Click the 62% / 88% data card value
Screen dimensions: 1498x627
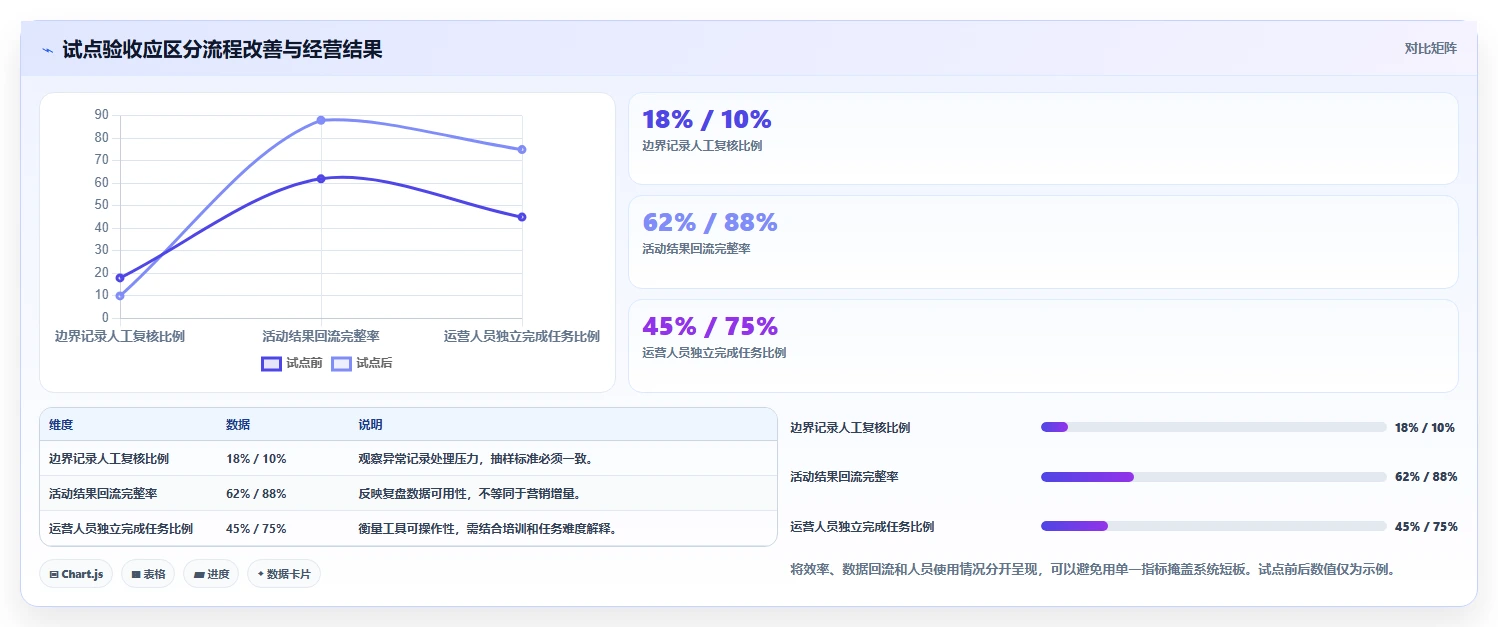tap(709, 222)
